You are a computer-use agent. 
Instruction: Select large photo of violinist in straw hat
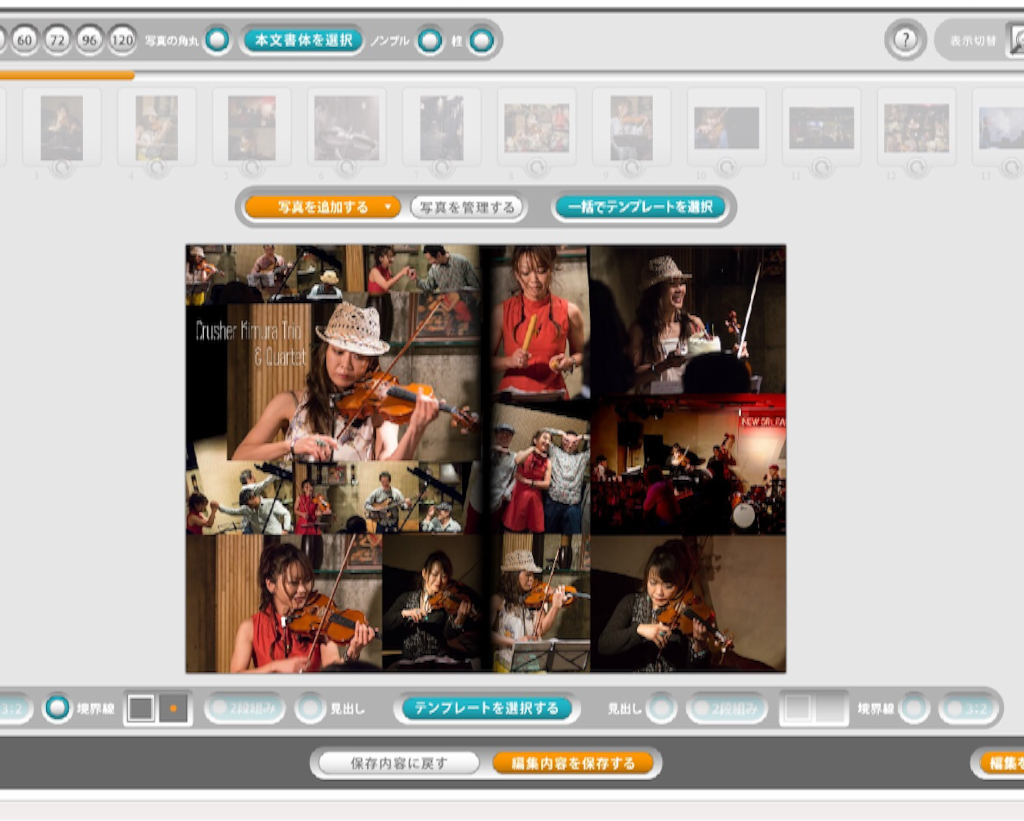[x=353, y=381]
